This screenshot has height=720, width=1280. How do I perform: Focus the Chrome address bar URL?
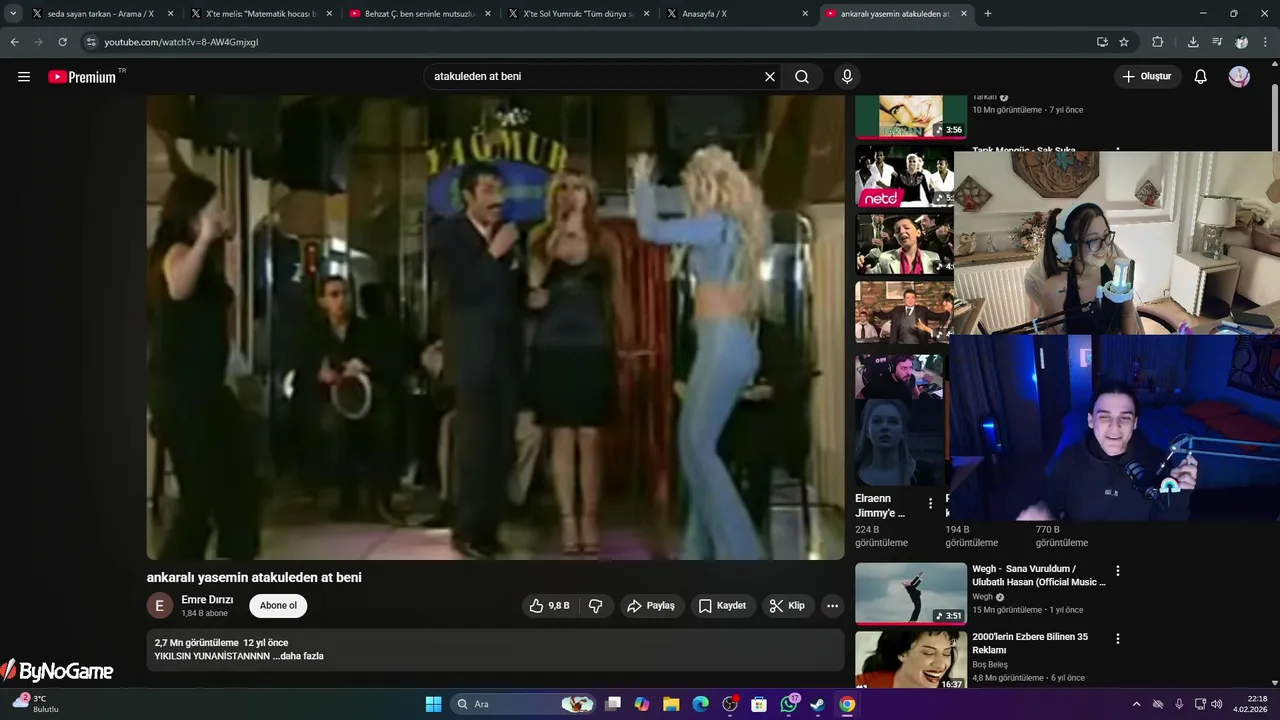point(181,42)
